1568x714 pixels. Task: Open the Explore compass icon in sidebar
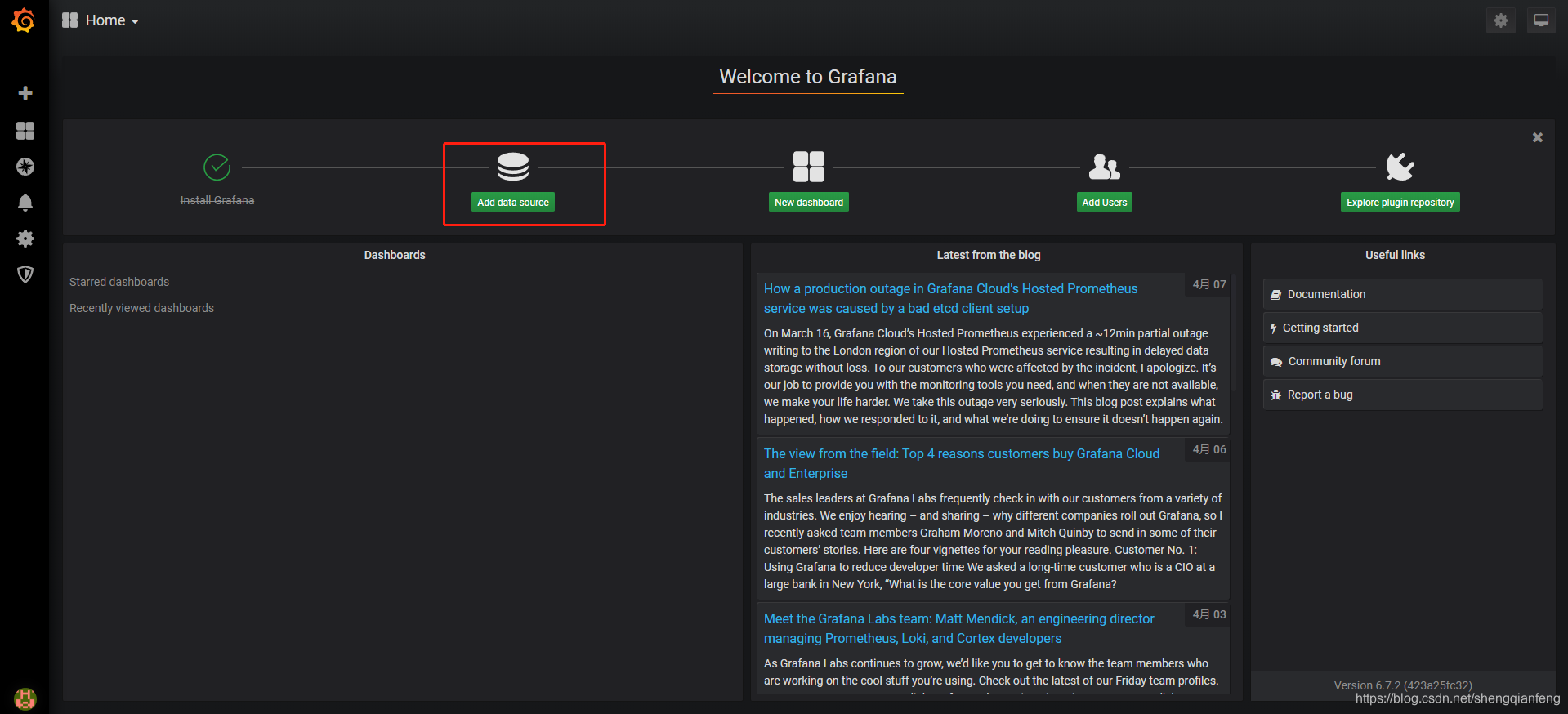[x=25, y=167]
